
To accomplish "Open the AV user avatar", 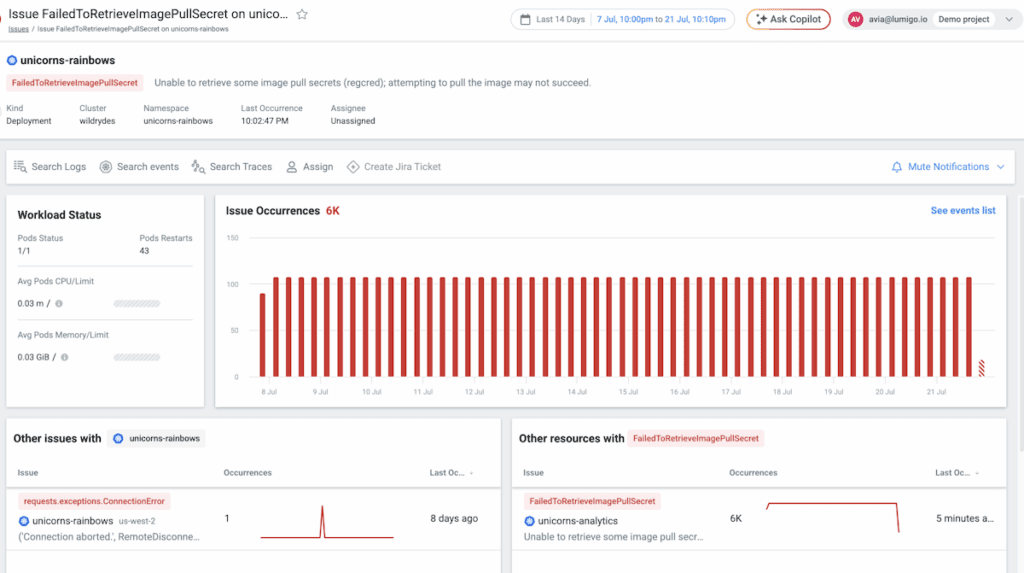I will pyautogui.click(x=856, y=19).
